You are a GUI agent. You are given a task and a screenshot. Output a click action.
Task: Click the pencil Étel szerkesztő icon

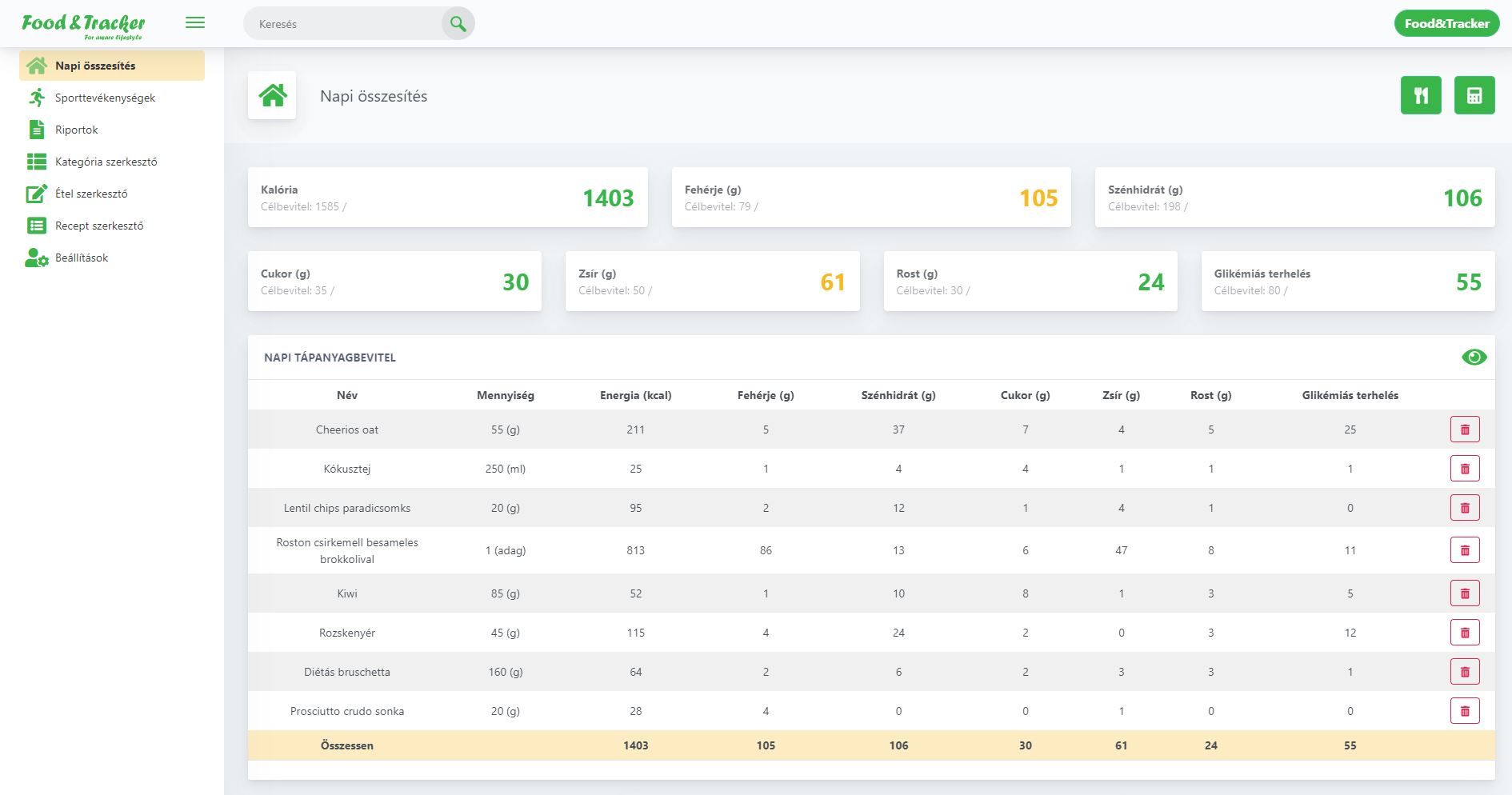point(37,194)
